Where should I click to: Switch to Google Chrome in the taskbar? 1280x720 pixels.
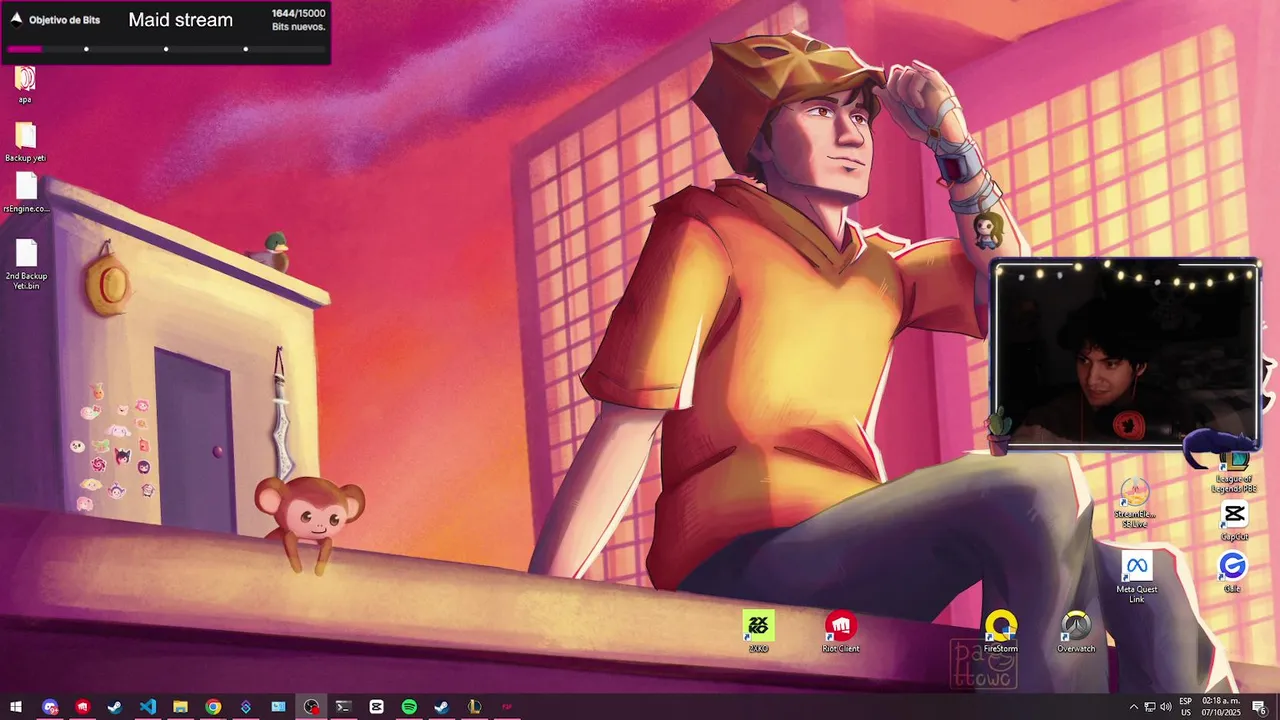[213, 707]
